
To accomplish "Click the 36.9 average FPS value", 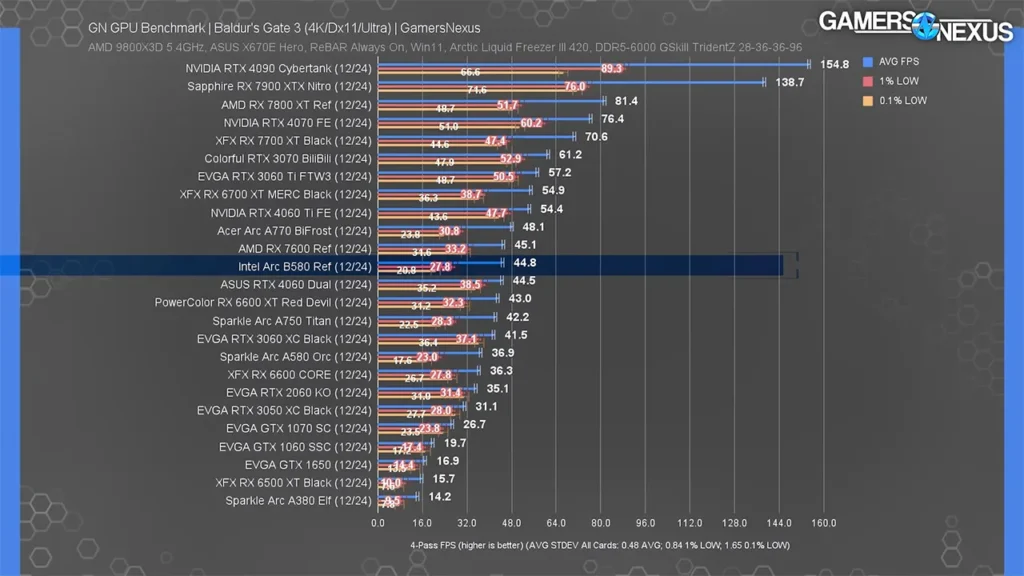I will [503, 353].
